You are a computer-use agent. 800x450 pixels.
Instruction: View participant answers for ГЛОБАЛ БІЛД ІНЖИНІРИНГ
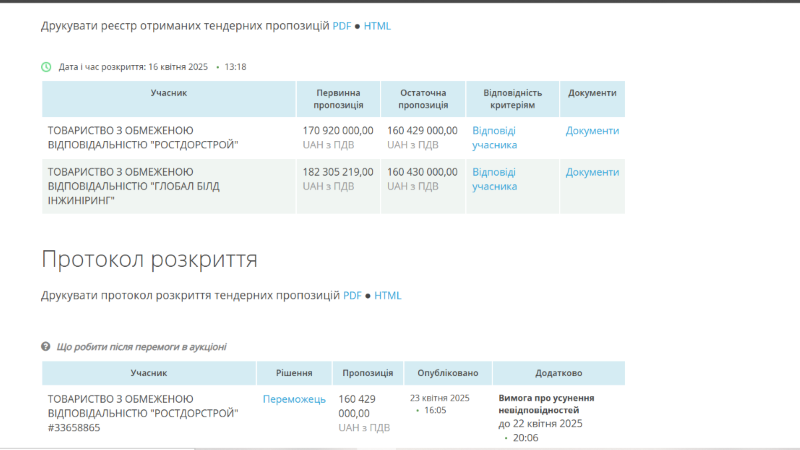point(494,178)
